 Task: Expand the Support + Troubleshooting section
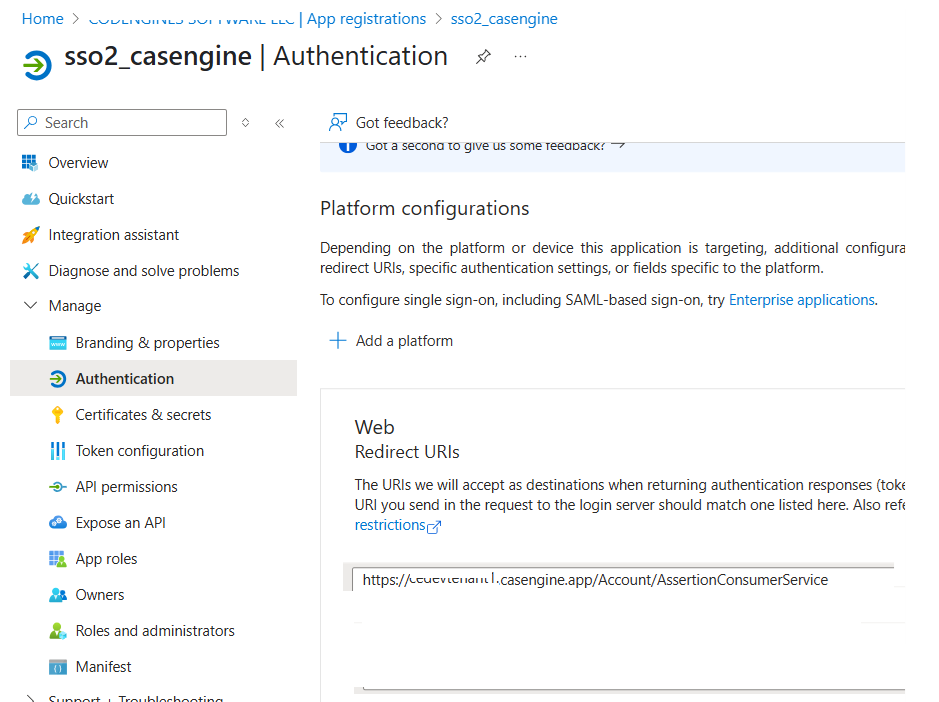[x=30, y=698]
